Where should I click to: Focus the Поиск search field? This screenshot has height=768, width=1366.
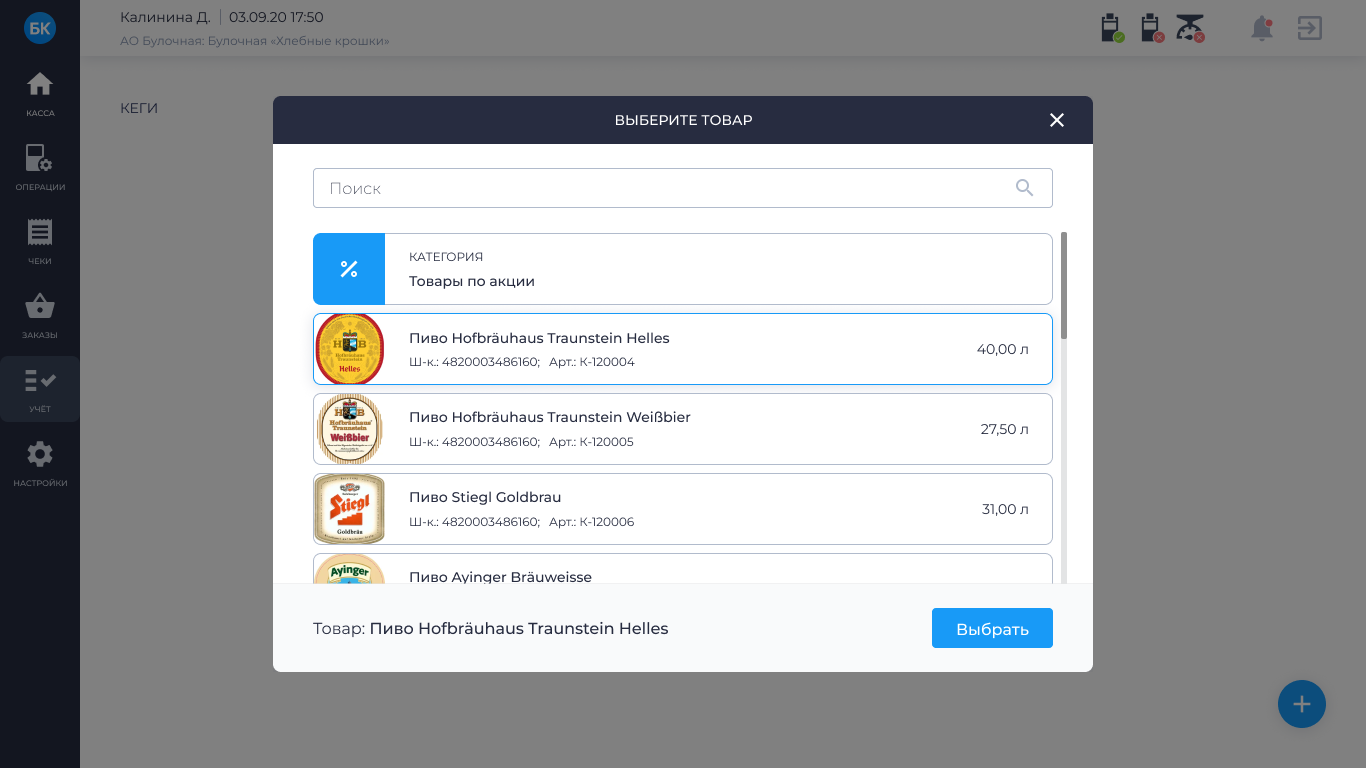(683, 188)
